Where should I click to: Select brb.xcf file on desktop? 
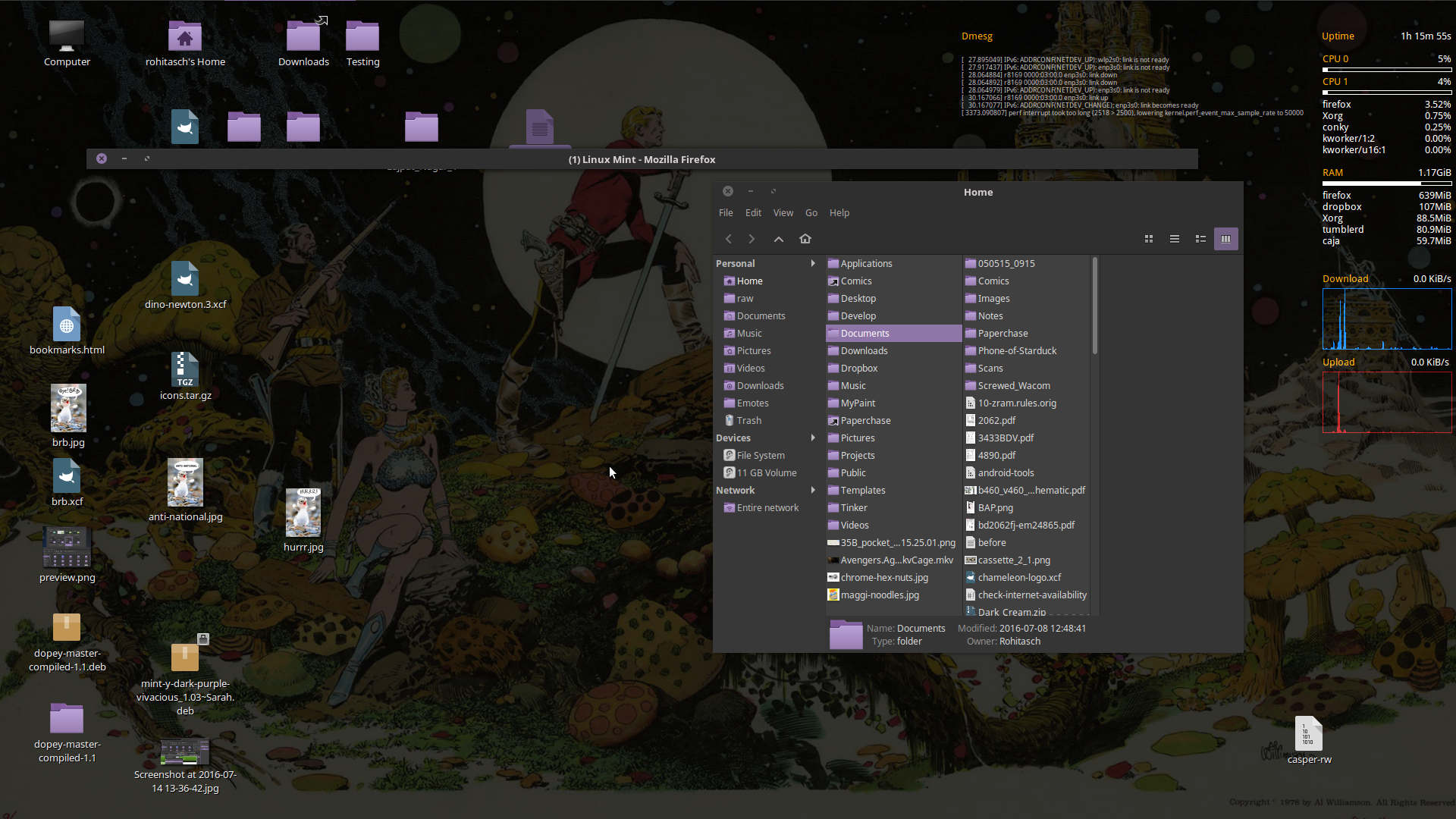pos(67,483)
